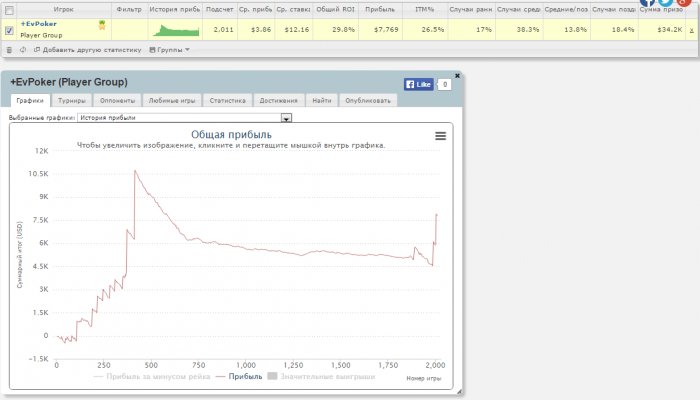Click the Фильтр column header

click(x=129, y=9)
